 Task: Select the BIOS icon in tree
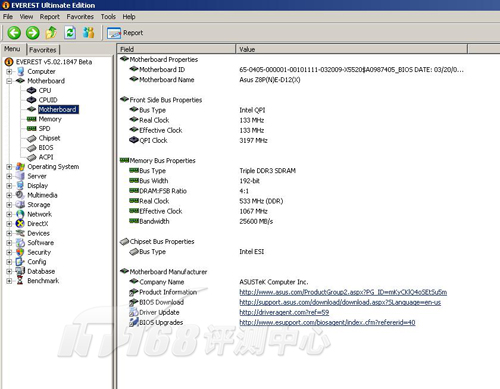click(31, 148)
